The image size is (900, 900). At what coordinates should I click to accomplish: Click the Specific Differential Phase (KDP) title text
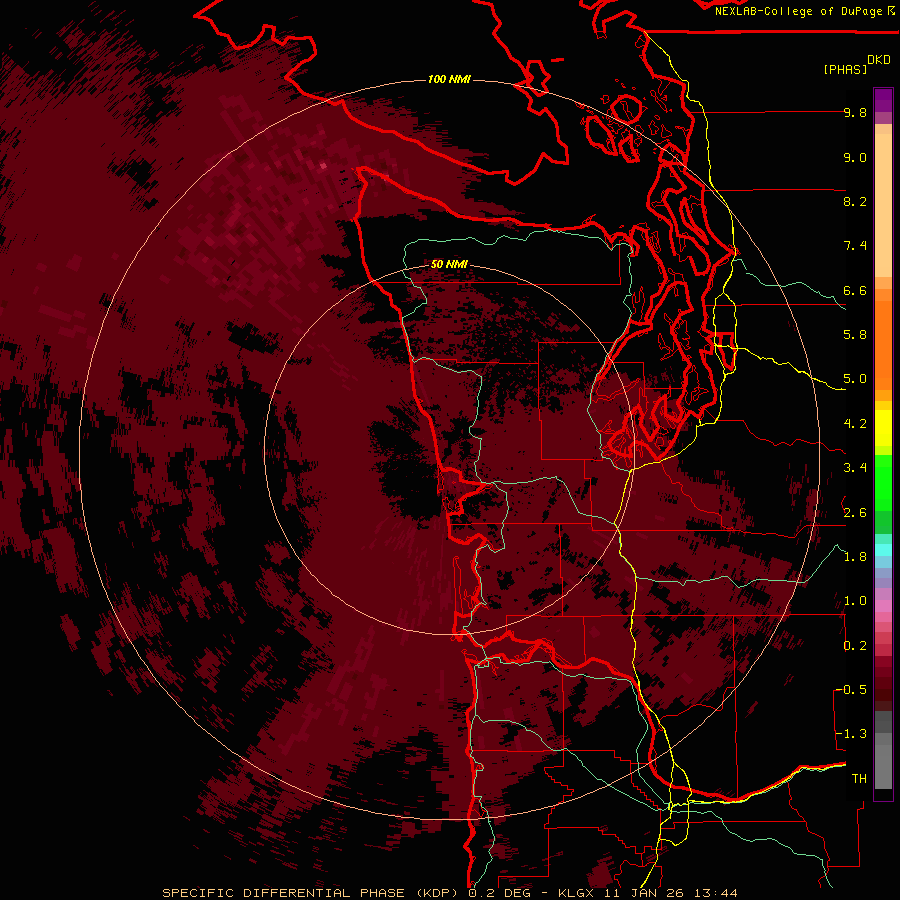[311, 893]
